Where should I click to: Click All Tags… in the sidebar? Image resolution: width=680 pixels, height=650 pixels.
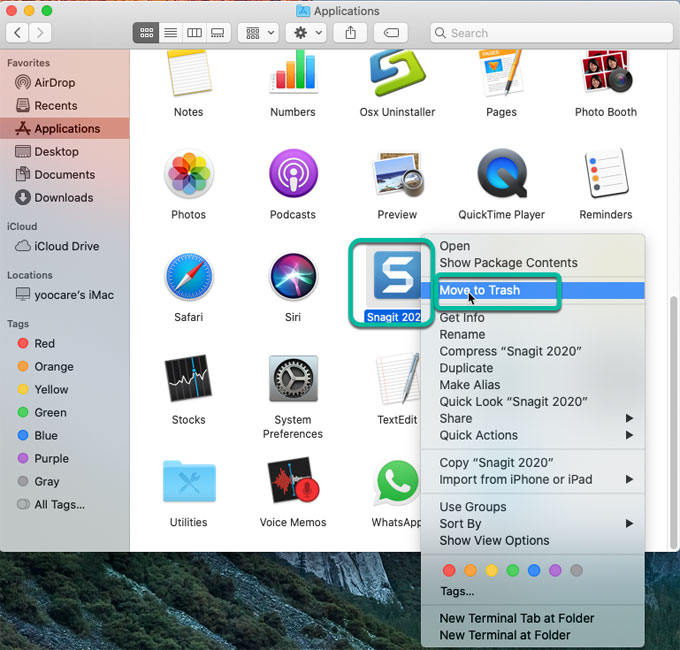[x=65, y=505]
